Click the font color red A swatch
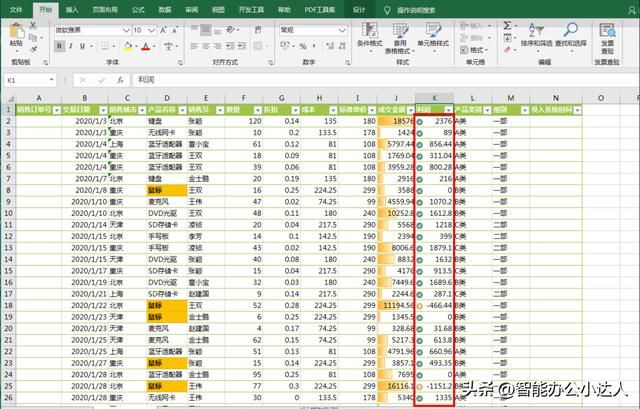Image resolution: width=640 pixels, height=409 pixels. 146,46
